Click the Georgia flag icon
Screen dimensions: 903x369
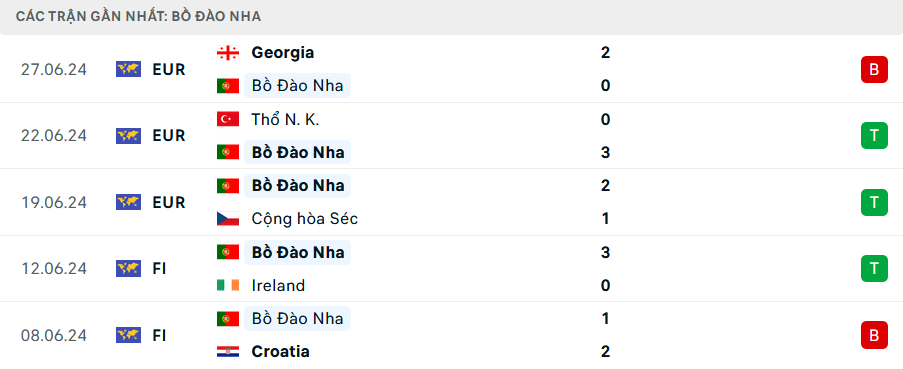(x=227, y=53)
